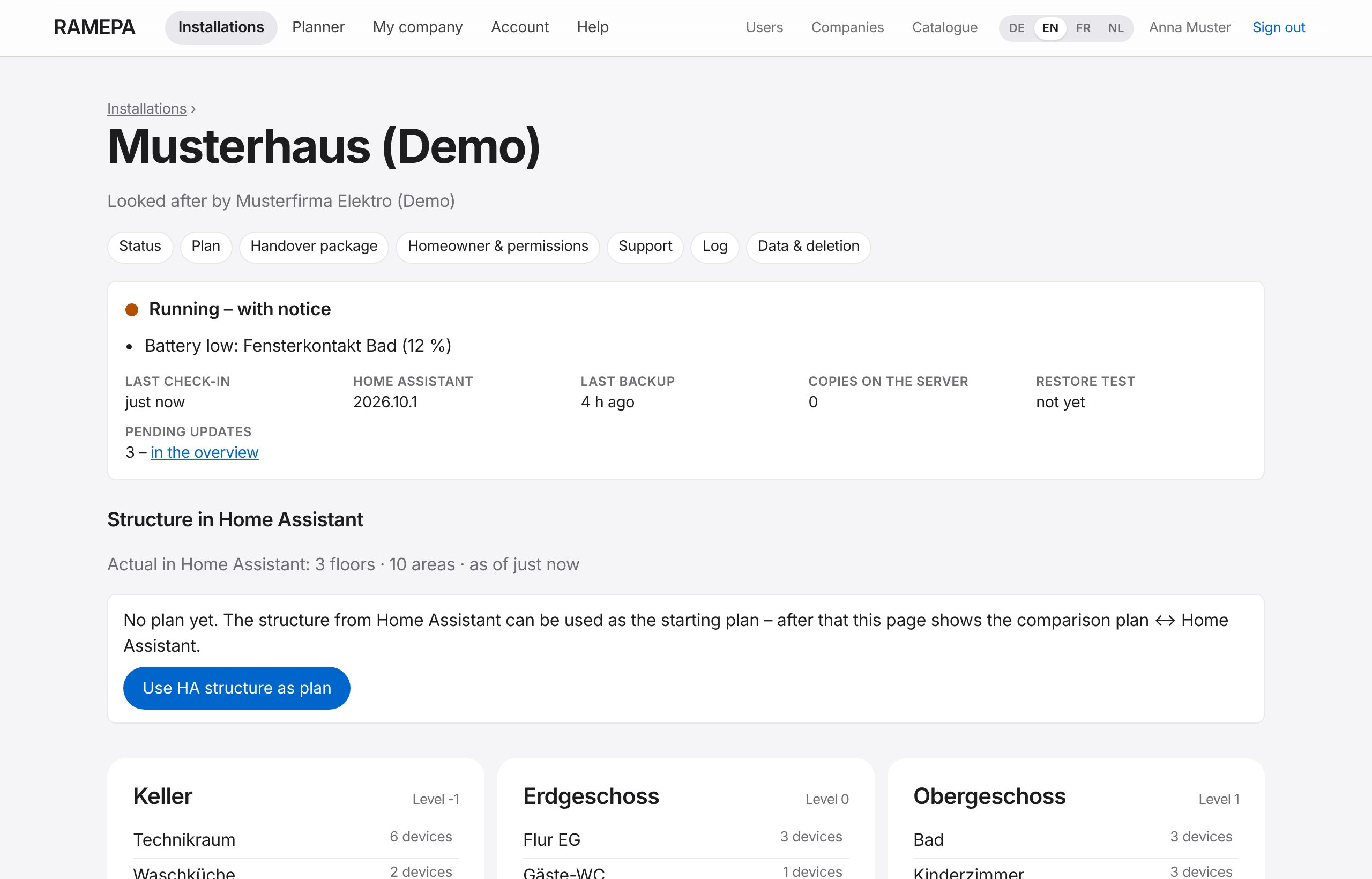Open the Log section

point(714,247)
